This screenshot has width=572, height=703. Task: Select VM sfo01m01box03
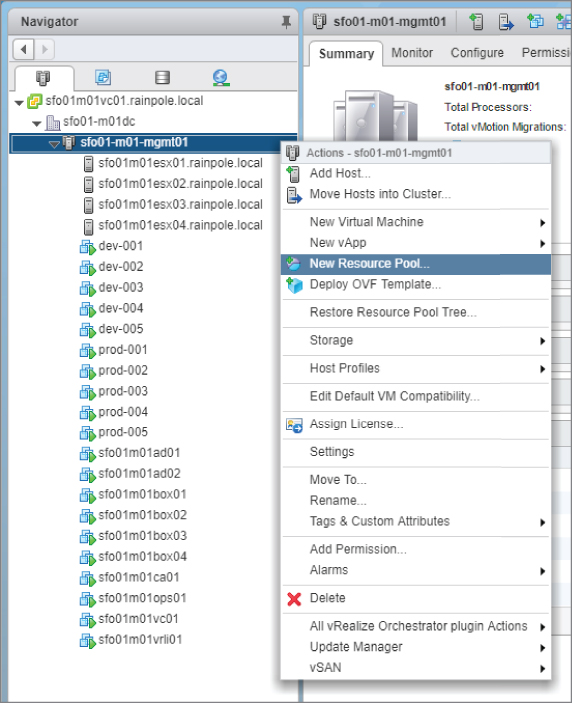click(143, 536)
